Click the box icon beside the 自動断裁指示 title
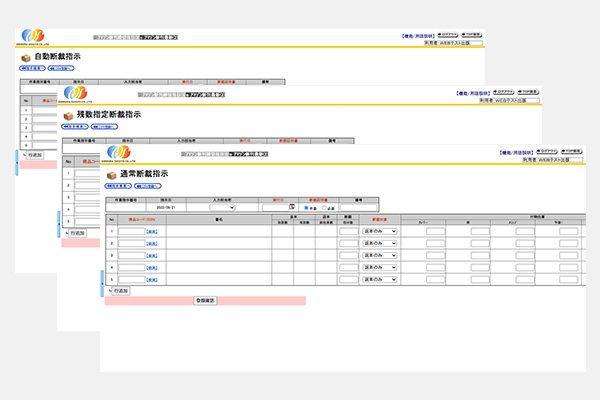Screen dimensions: 600x400 coord(26,58)
